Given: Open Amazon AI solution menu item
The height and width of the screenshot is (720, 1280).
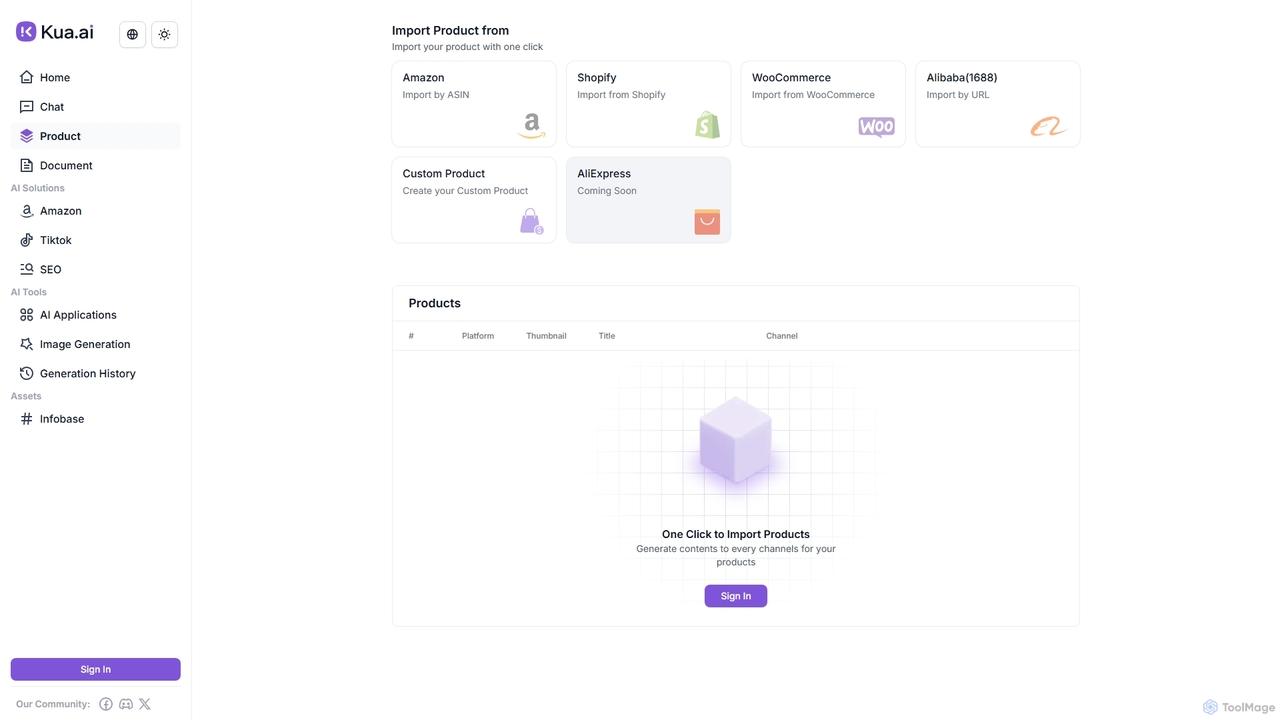Looking at the screenshot, I should click(95, 211).
